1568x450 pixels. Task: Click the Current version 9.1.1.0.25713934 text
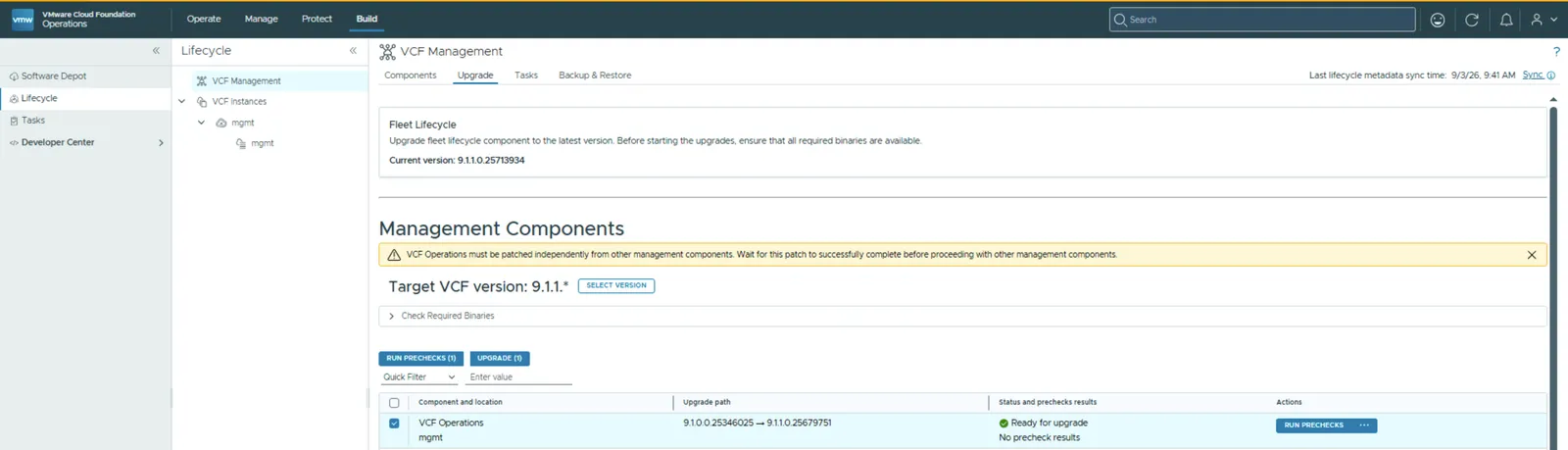(x=457, y=161)
